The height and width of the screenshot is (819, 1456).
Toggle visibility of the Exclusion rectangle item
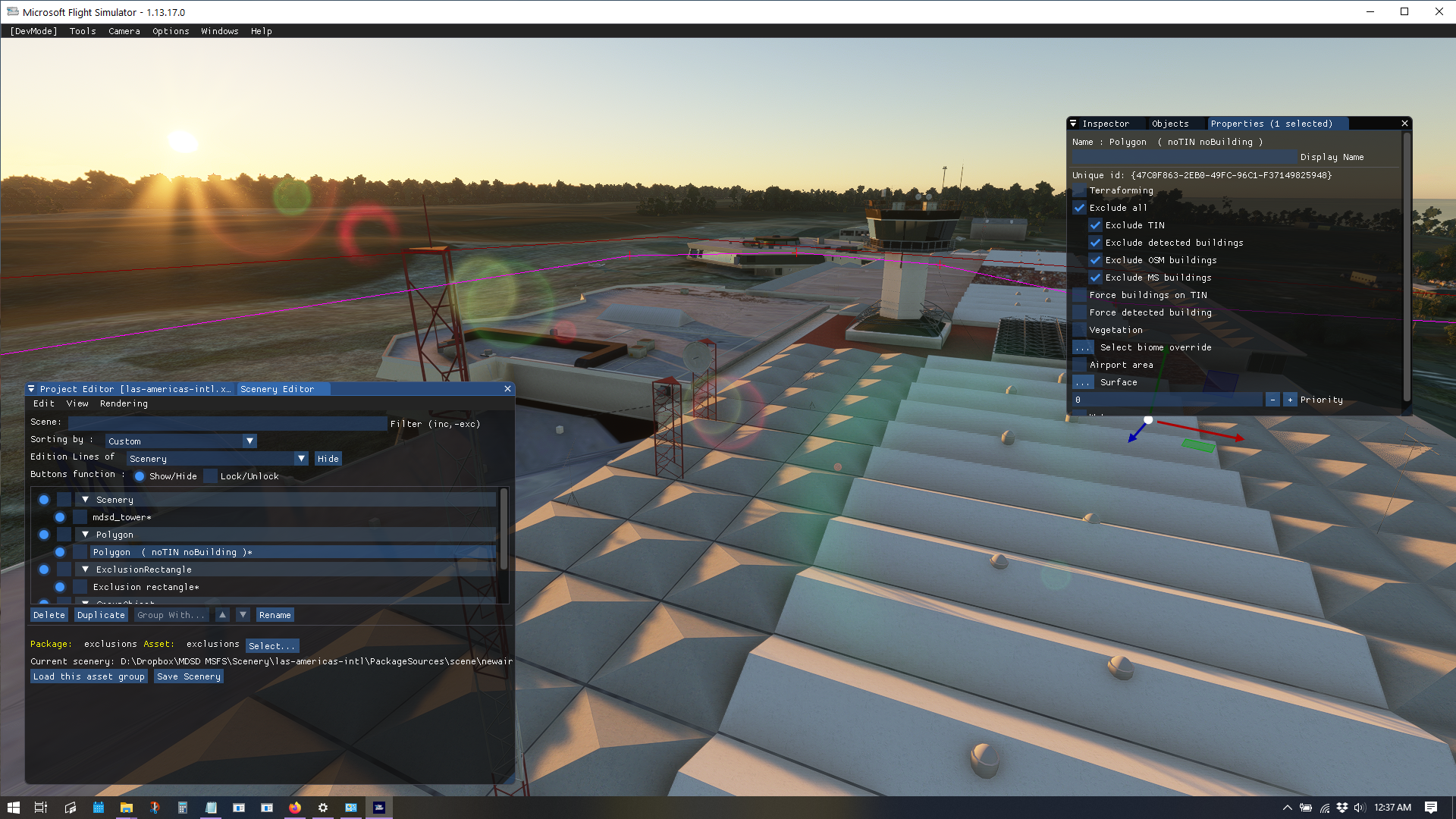(x=60, y=587)
